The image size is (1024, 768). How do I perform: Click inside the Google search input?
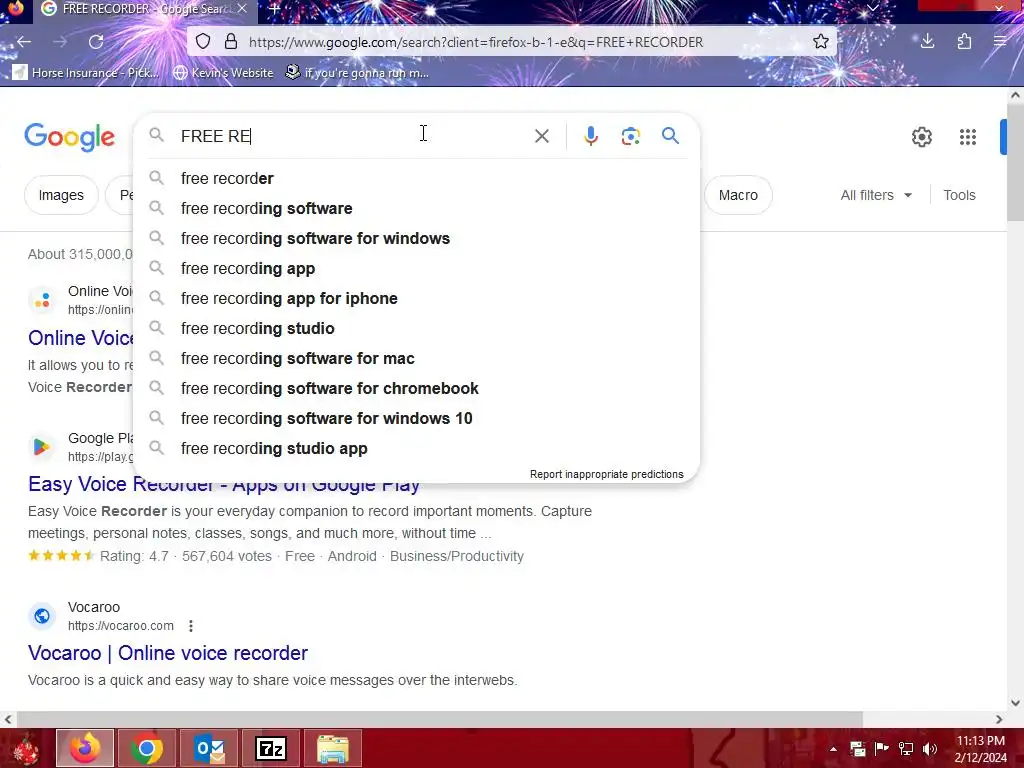pyautogui.click(x=353, y=136)
